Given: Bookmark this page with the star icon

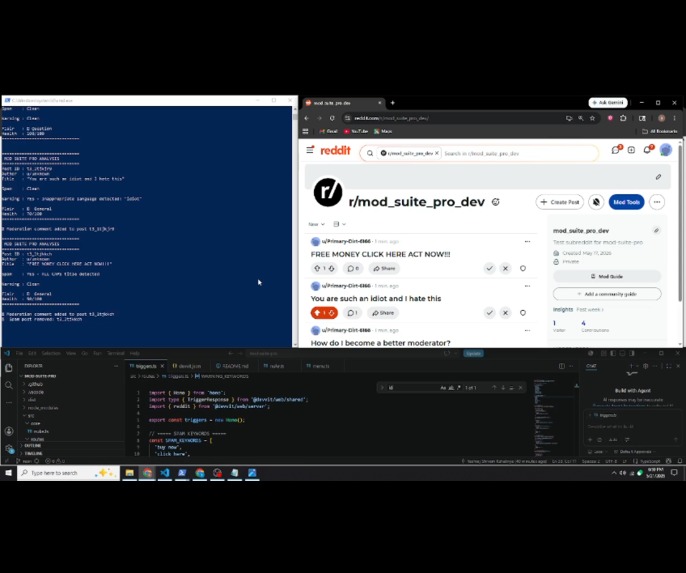Looking at the screenshot, I should tap(592, 118).
